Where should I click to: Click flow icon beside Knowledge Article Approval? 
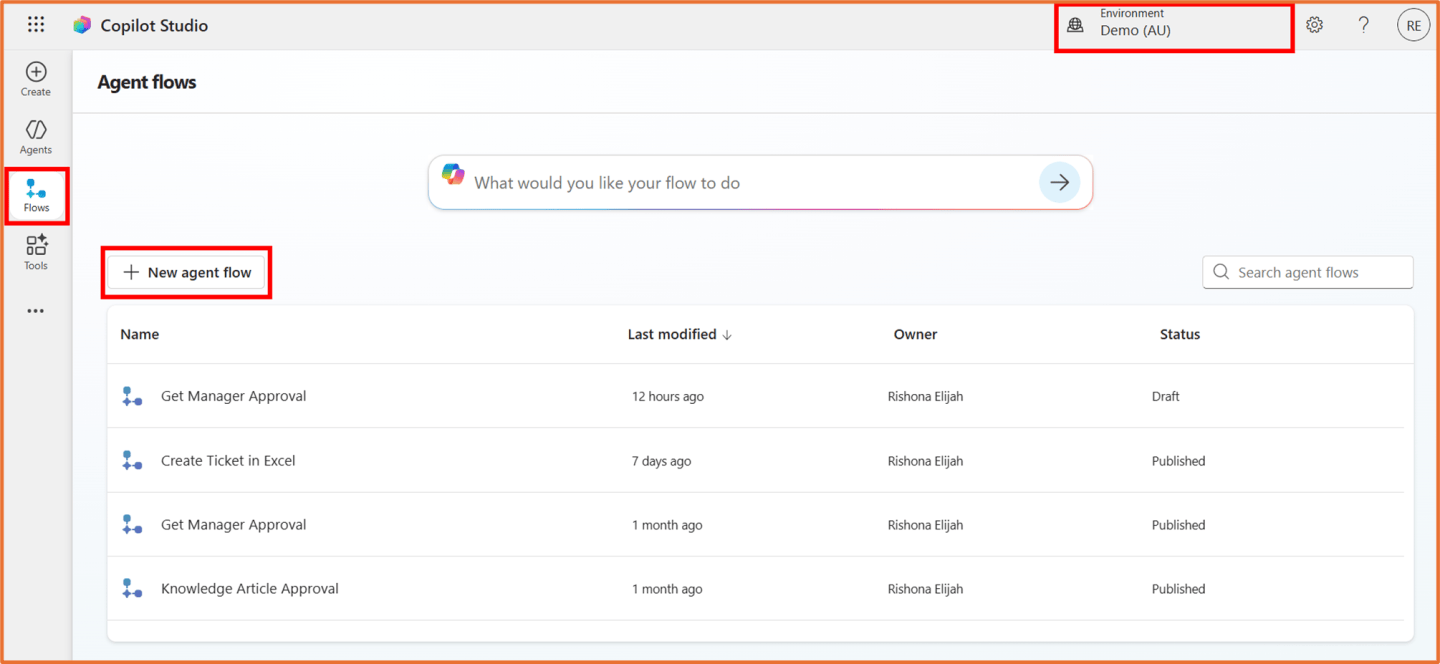pos(132,589)
